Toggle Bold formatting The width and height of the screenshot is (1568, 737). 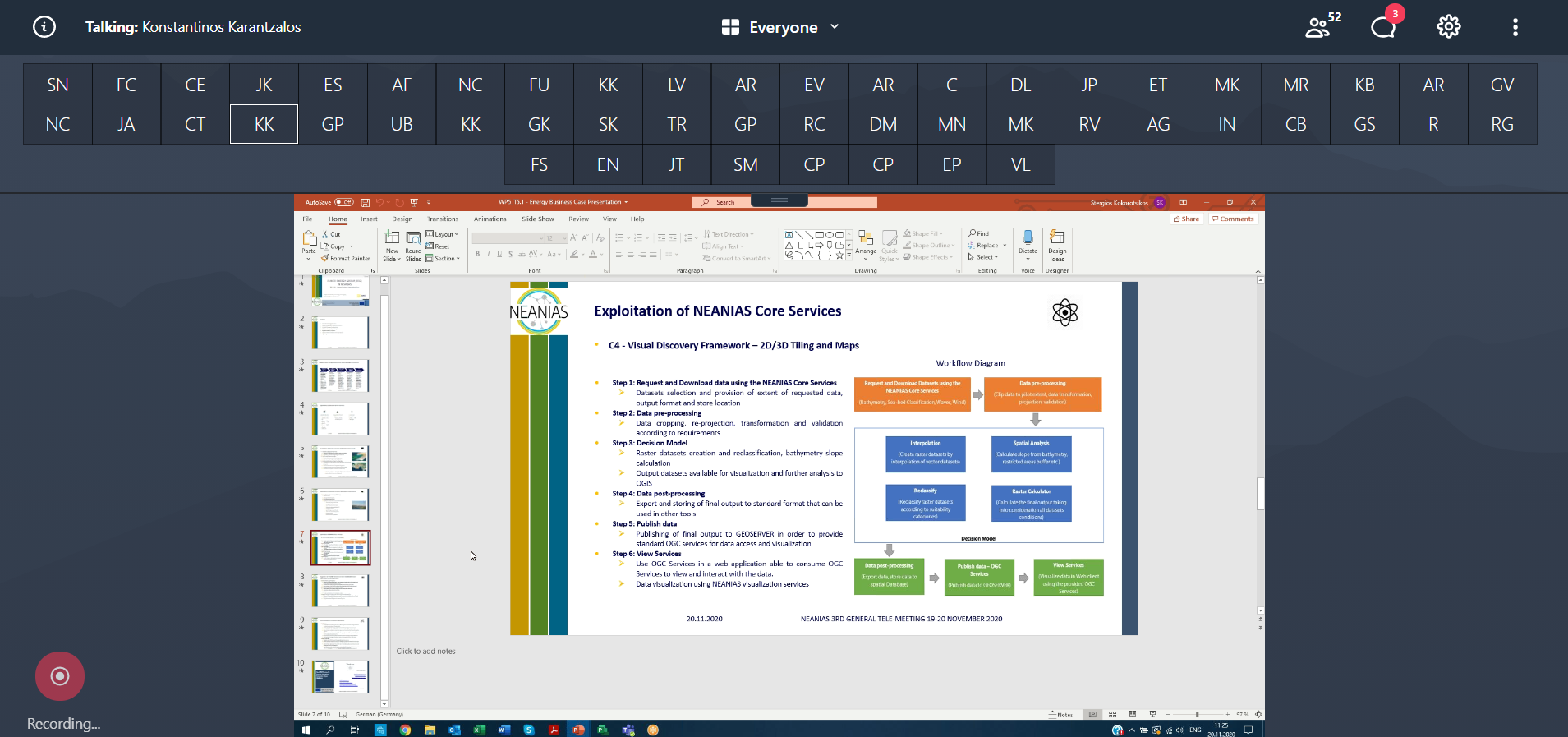coord(477,254)
